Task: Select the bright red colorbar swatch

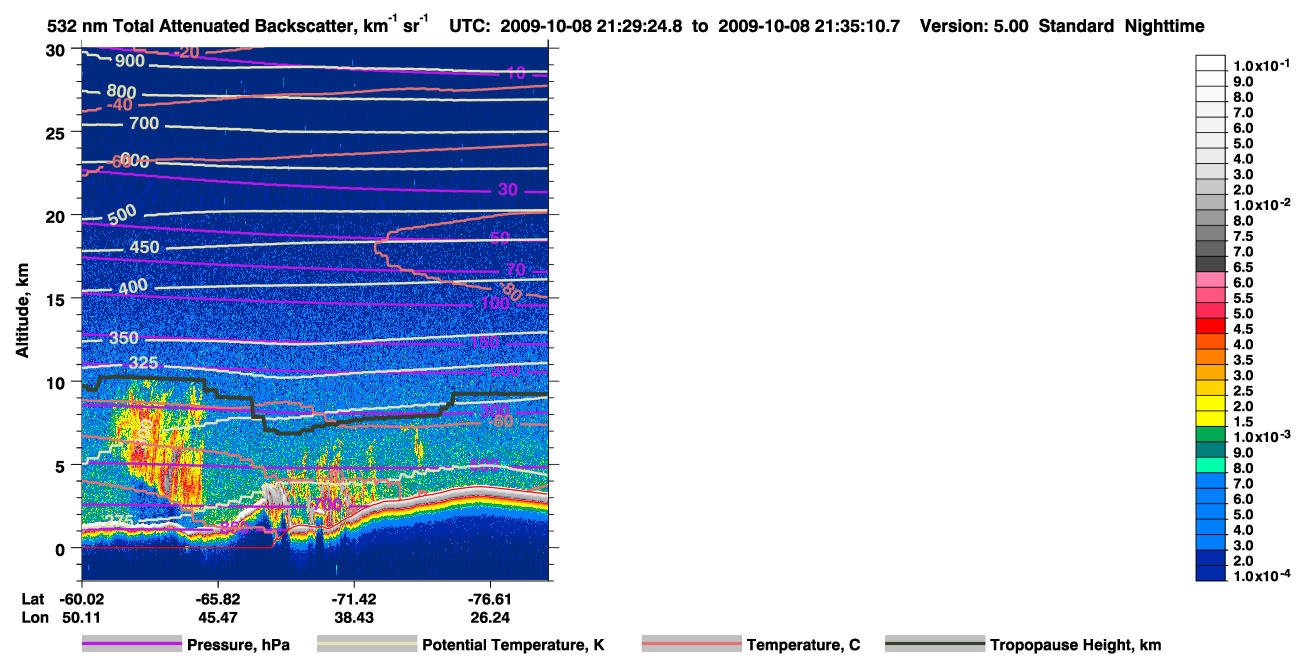Action: 1211,328
